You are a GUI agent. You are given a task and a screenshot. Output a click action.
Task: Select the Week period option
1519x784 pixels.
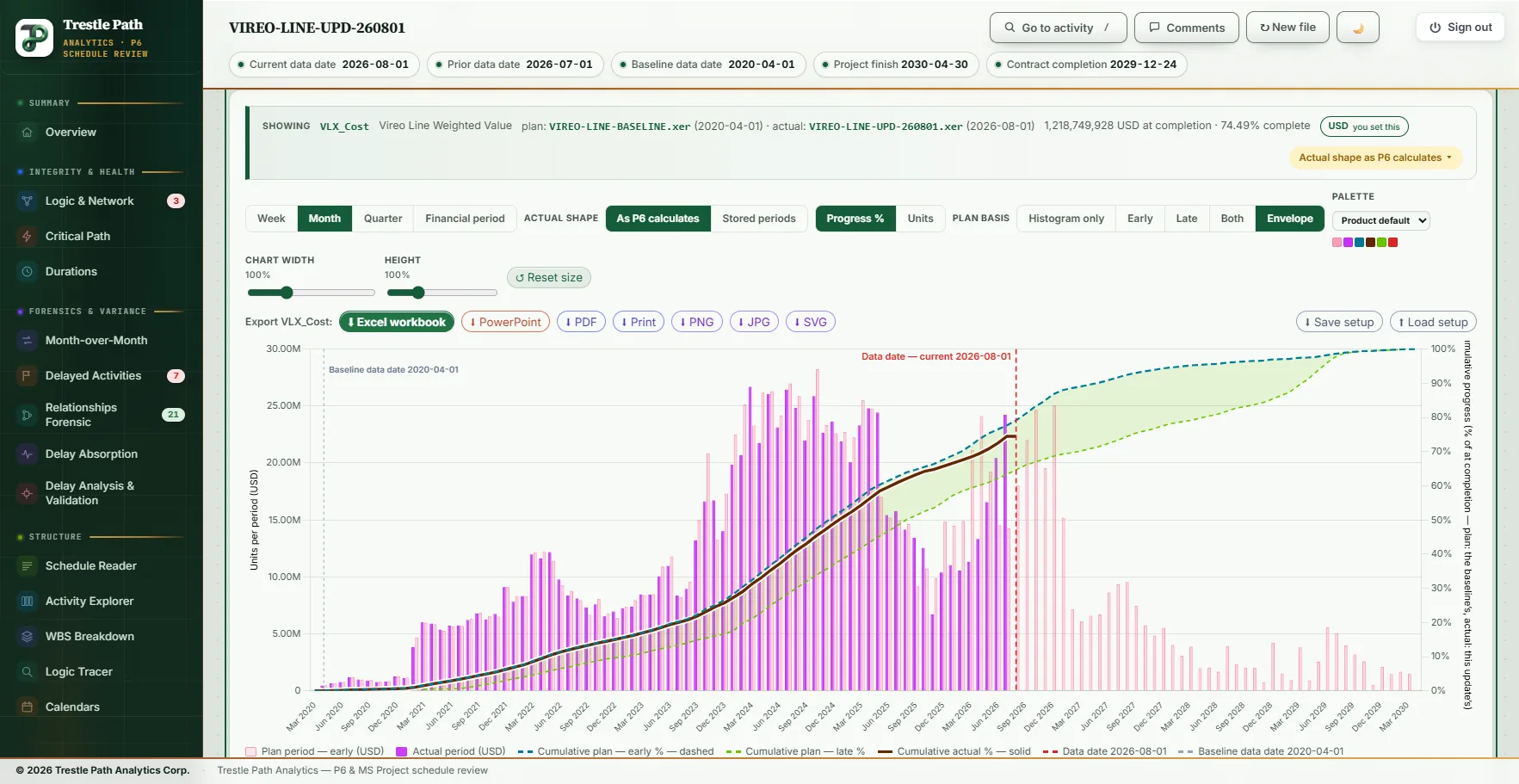(271, 219)
